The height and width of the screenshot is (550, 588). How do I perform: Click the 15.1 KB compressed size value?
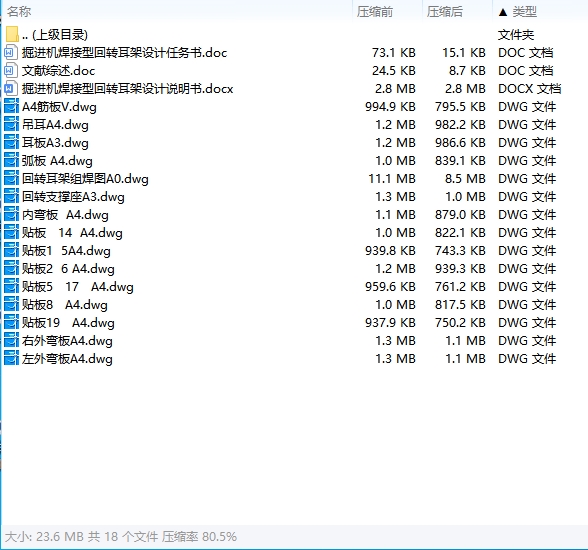(x=464, y=52)
